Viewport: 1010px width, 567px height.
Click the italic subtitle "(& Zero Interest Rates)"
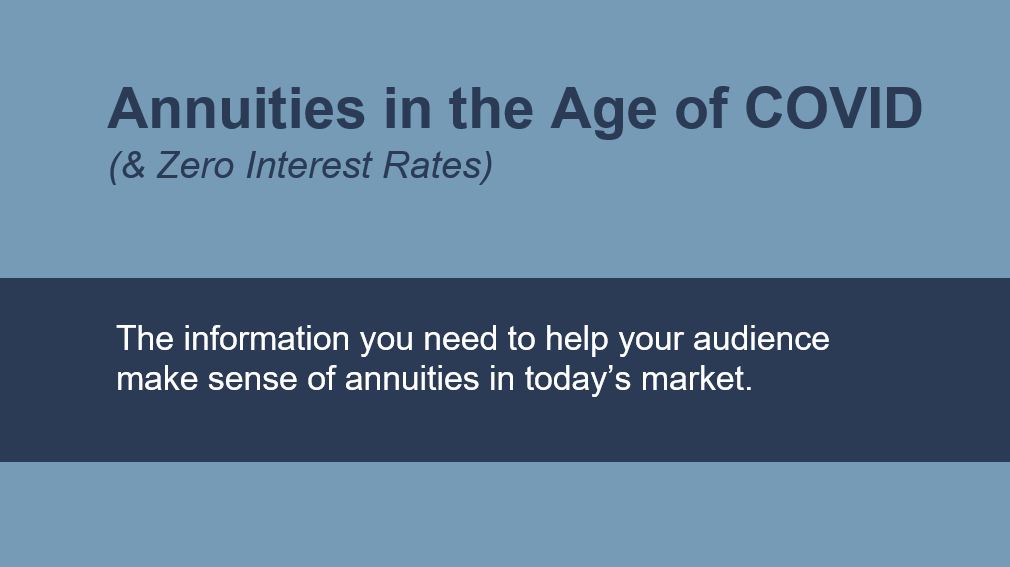[x=301, y=166]
